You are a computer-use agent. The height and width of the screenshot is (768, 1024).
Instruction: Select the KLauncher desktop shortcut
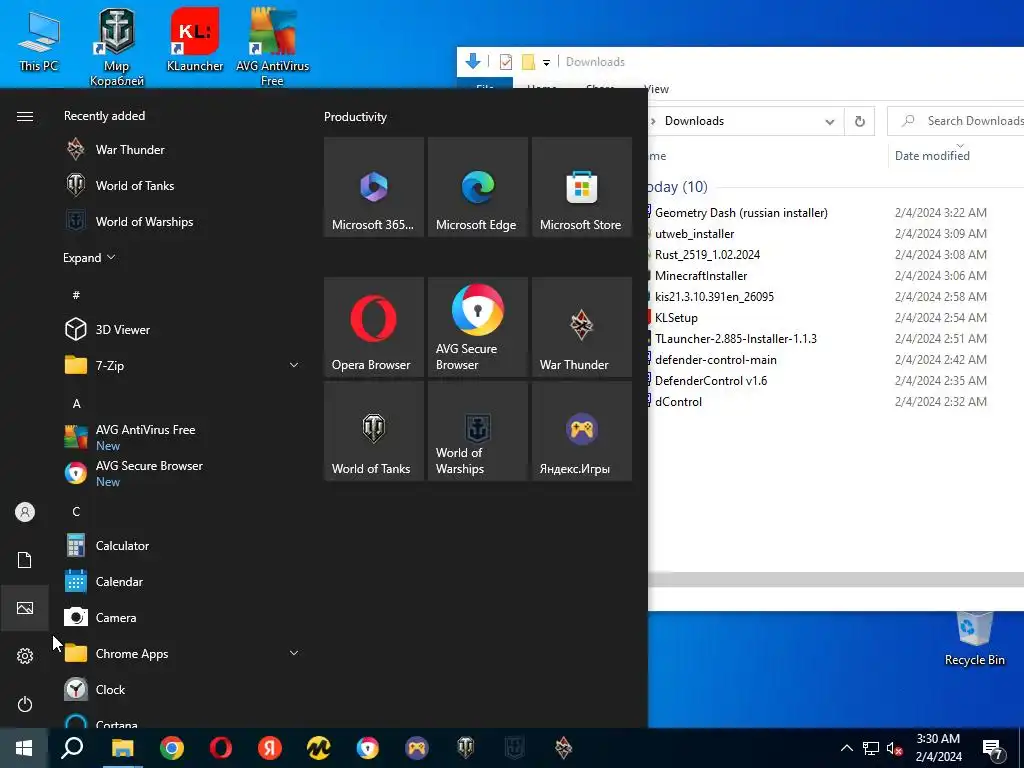coord(195,40)
